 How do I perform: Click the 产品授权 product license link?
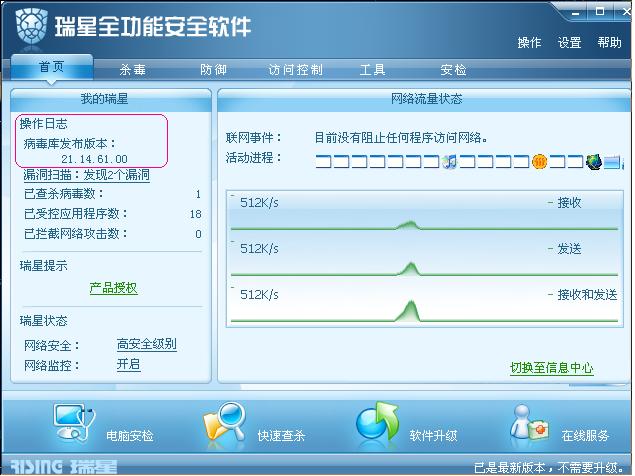(x=113, y=288)
